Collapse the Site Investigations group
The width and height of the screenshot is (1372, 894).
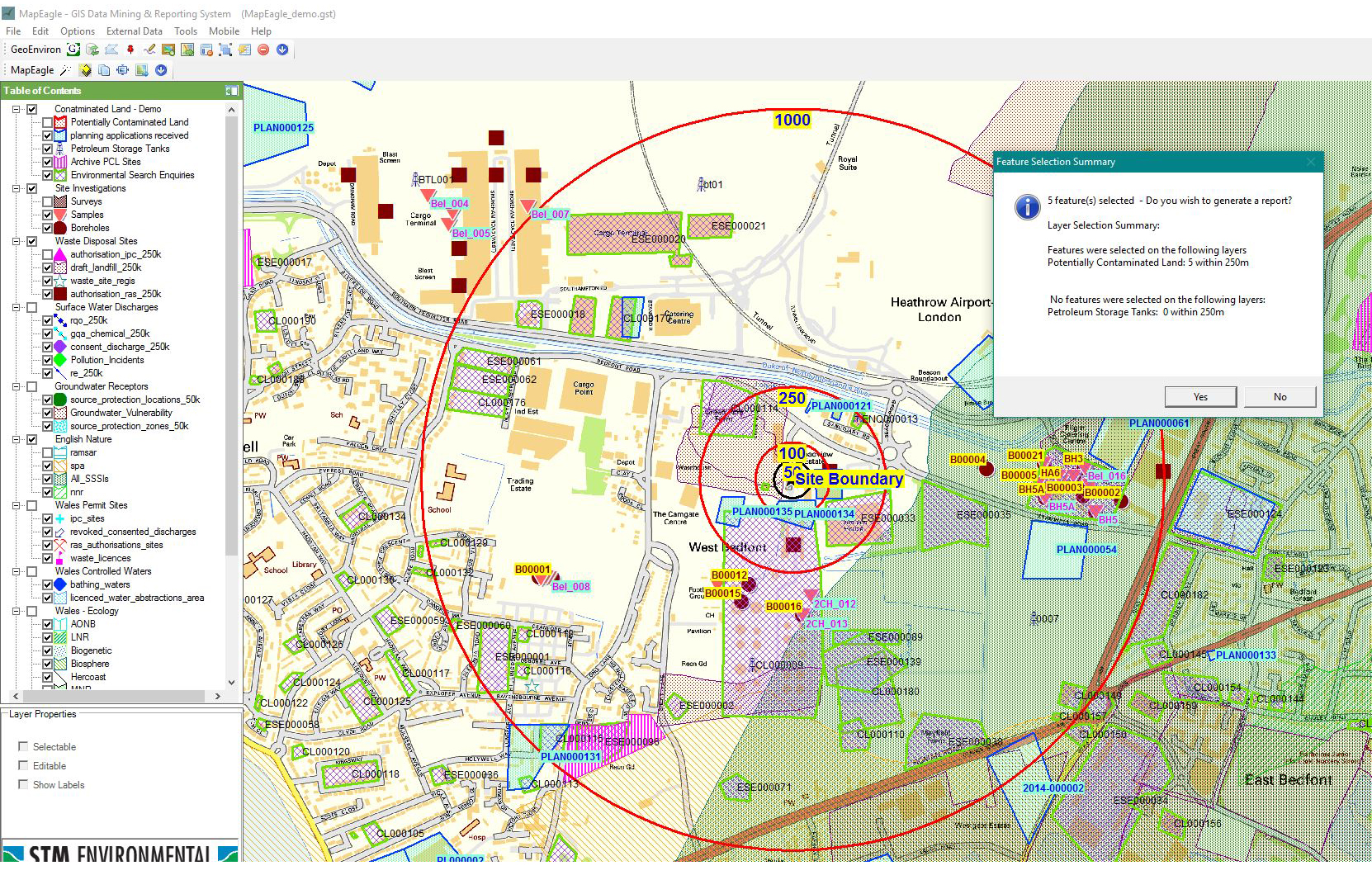(16, 188)
